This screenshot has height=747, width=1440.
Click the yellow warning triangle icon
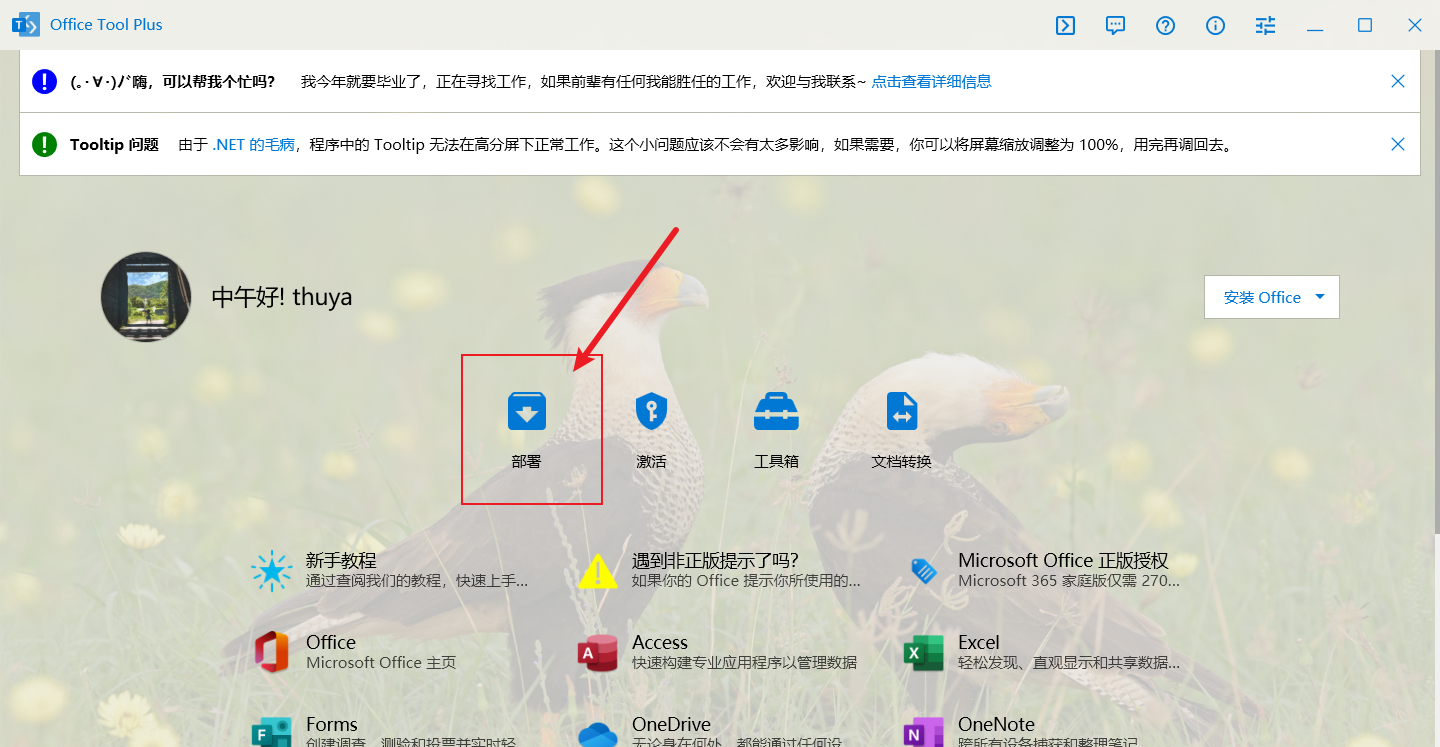(x=598, y=571)
